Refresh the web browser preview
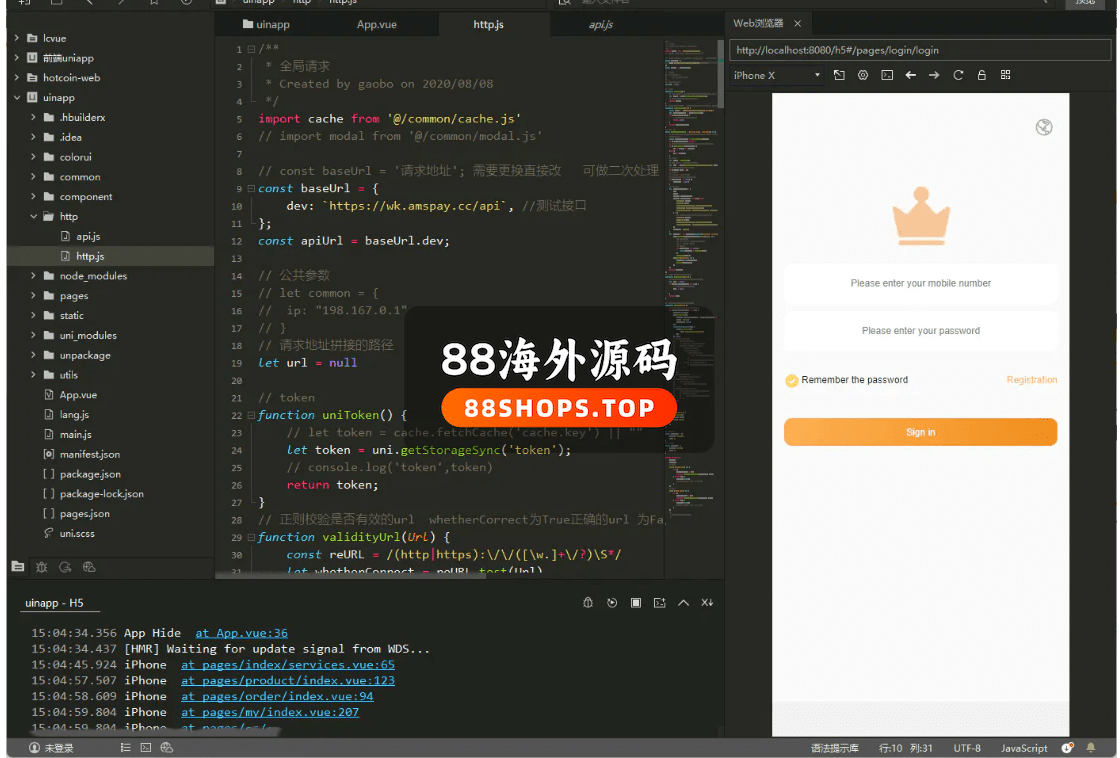Viewport: 1120px width, 758px height. (958, 75)
